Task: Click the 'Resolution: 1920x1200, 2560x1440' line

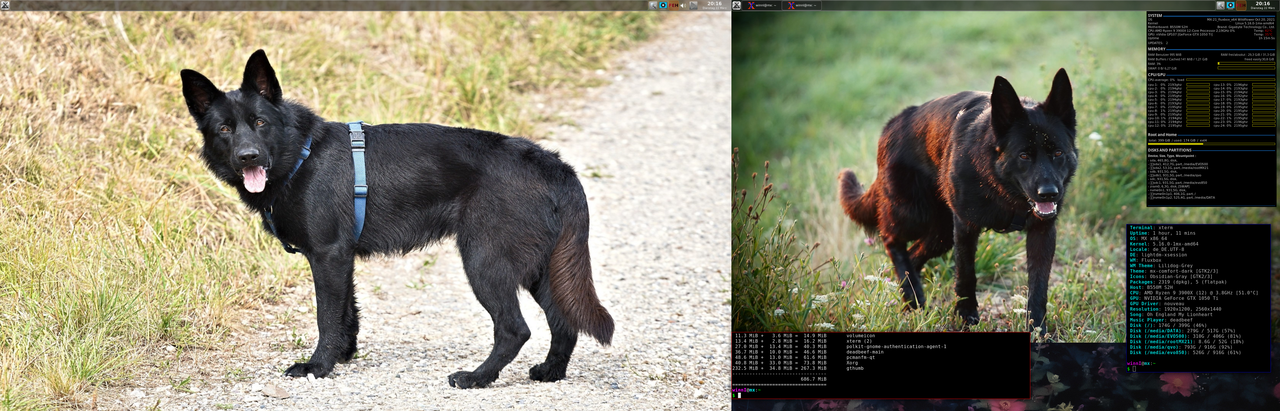Action: 1176,309
